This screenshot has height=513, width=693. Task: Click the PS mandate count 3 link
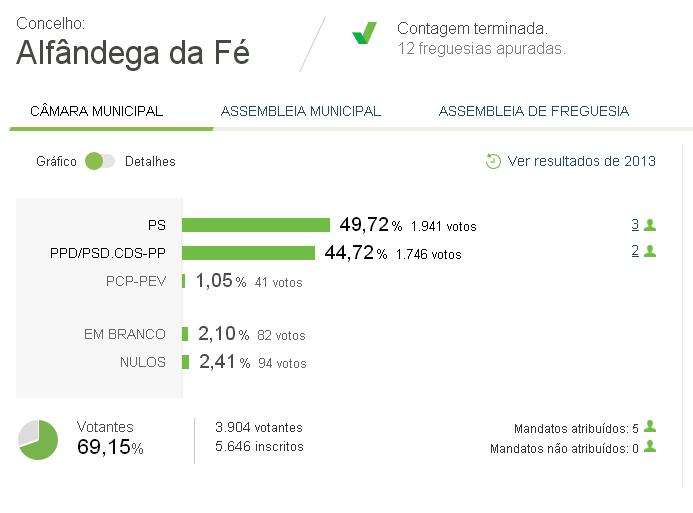(635, 225)
